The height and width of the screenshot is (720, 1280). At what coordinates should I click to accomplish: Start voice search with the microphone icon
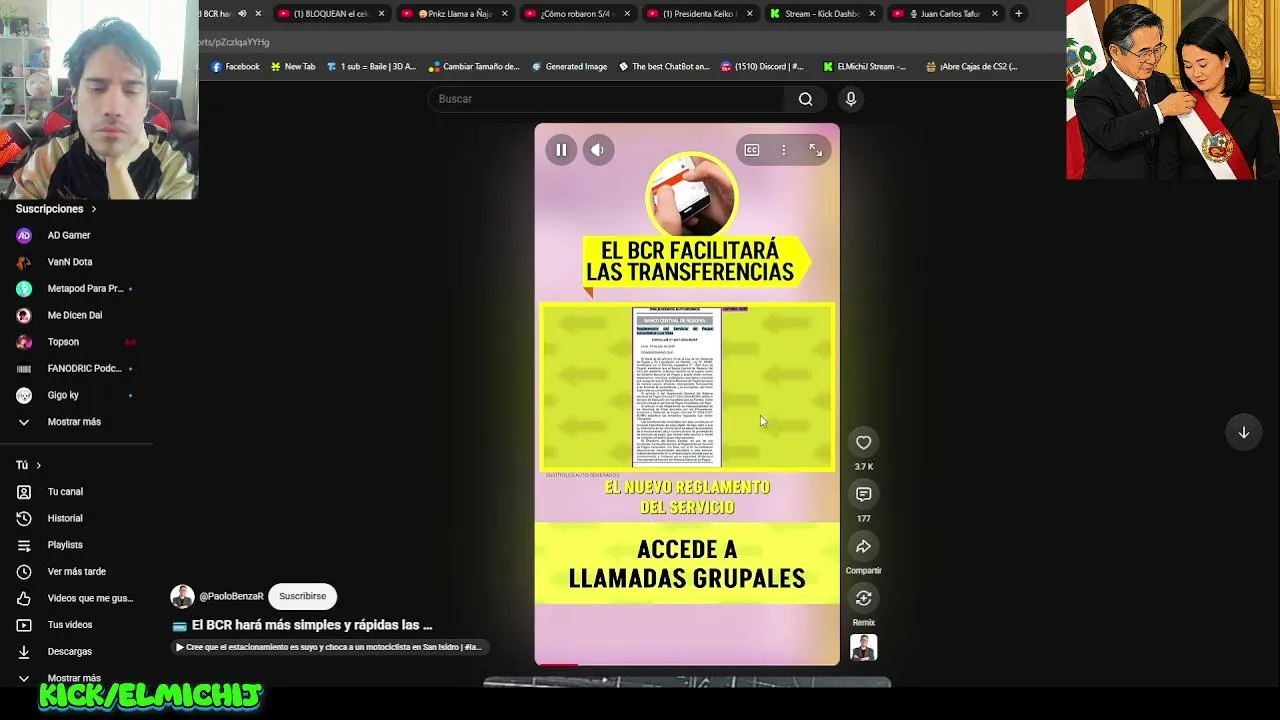click(x=851, y=99)
